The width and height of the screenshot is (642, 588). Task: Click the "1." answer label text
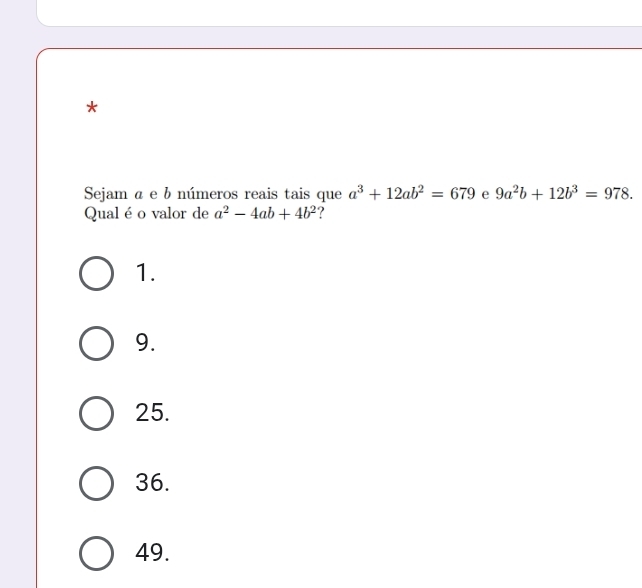(x=149, y=273)
